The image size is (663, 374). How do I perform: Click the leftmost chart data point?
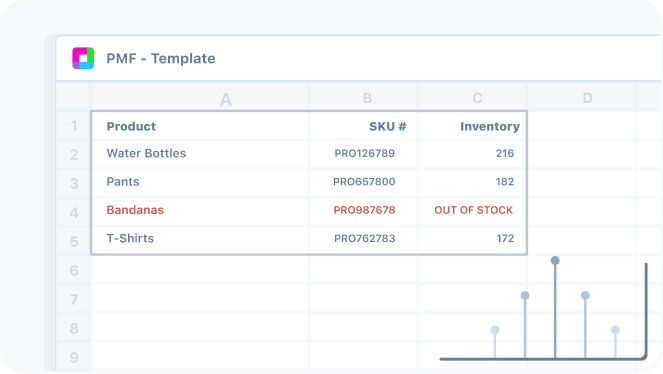click(495, 330)
